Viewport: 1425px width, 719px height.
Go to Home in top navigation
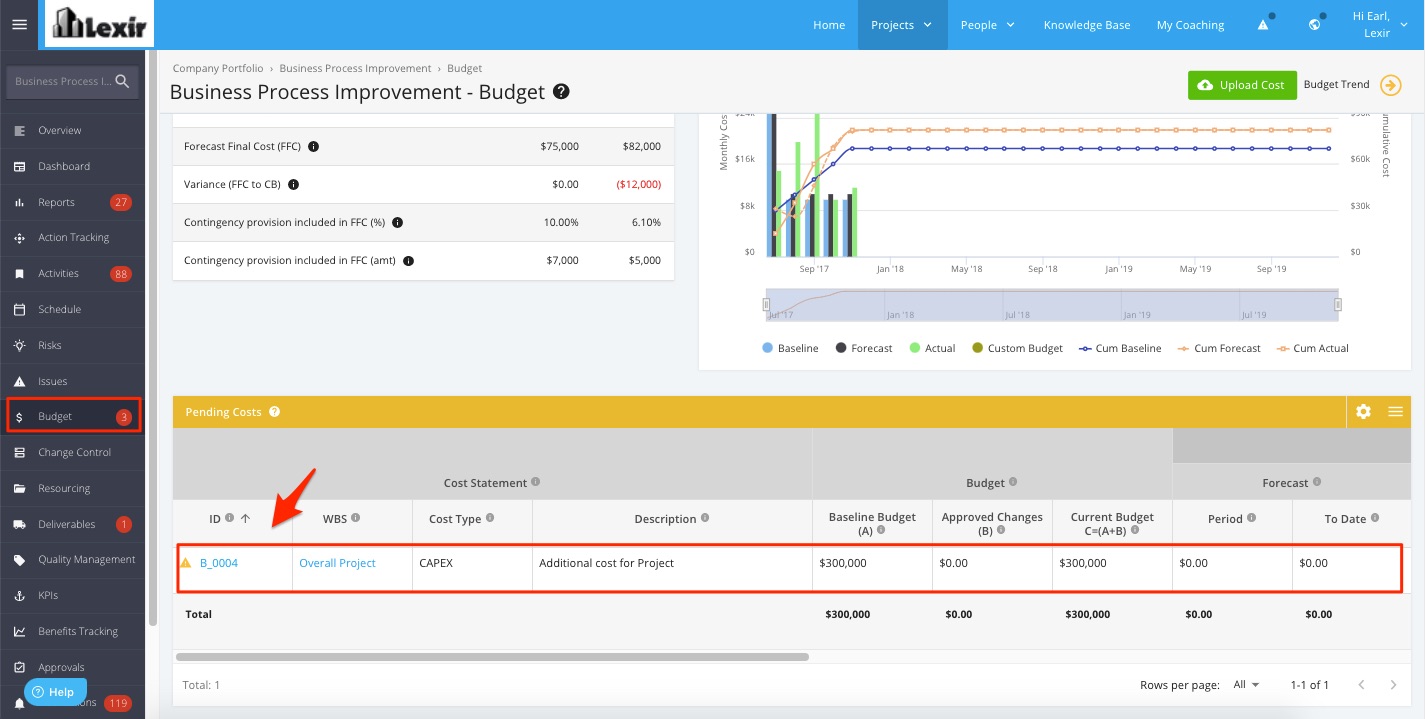coord(829,25)
